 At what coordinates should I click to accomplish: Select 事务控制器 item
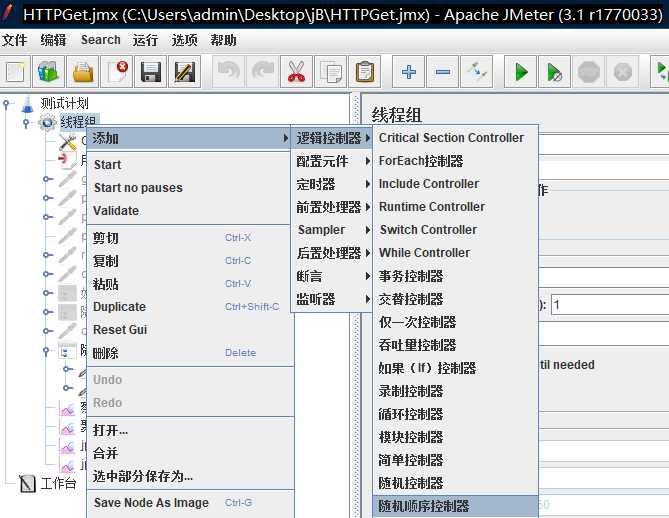(455, 276)
